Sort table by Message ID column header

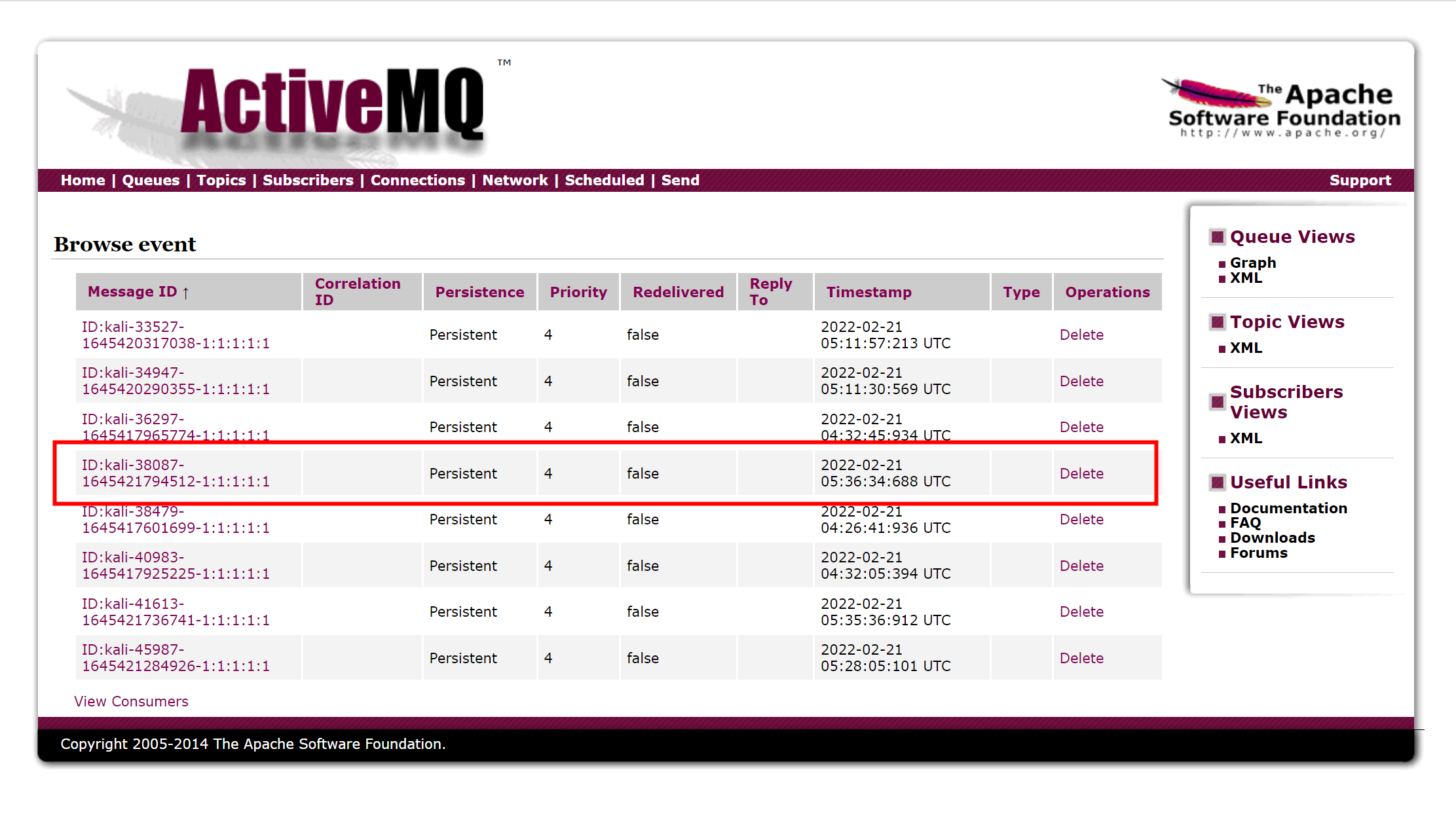(x=132, y=292)
